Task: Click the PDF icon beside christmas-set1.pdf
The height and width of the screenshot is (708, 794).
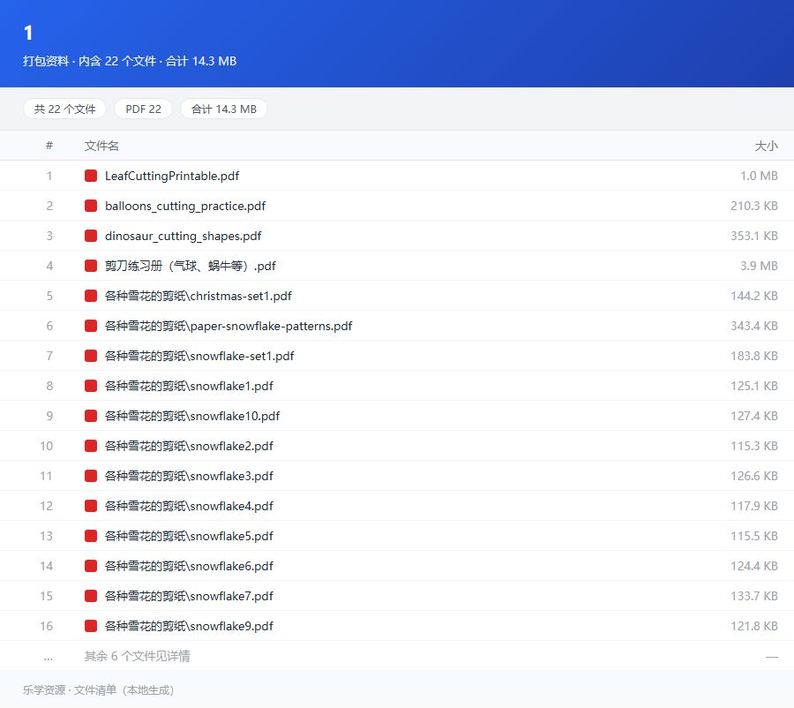Action: tap(91, 296)
